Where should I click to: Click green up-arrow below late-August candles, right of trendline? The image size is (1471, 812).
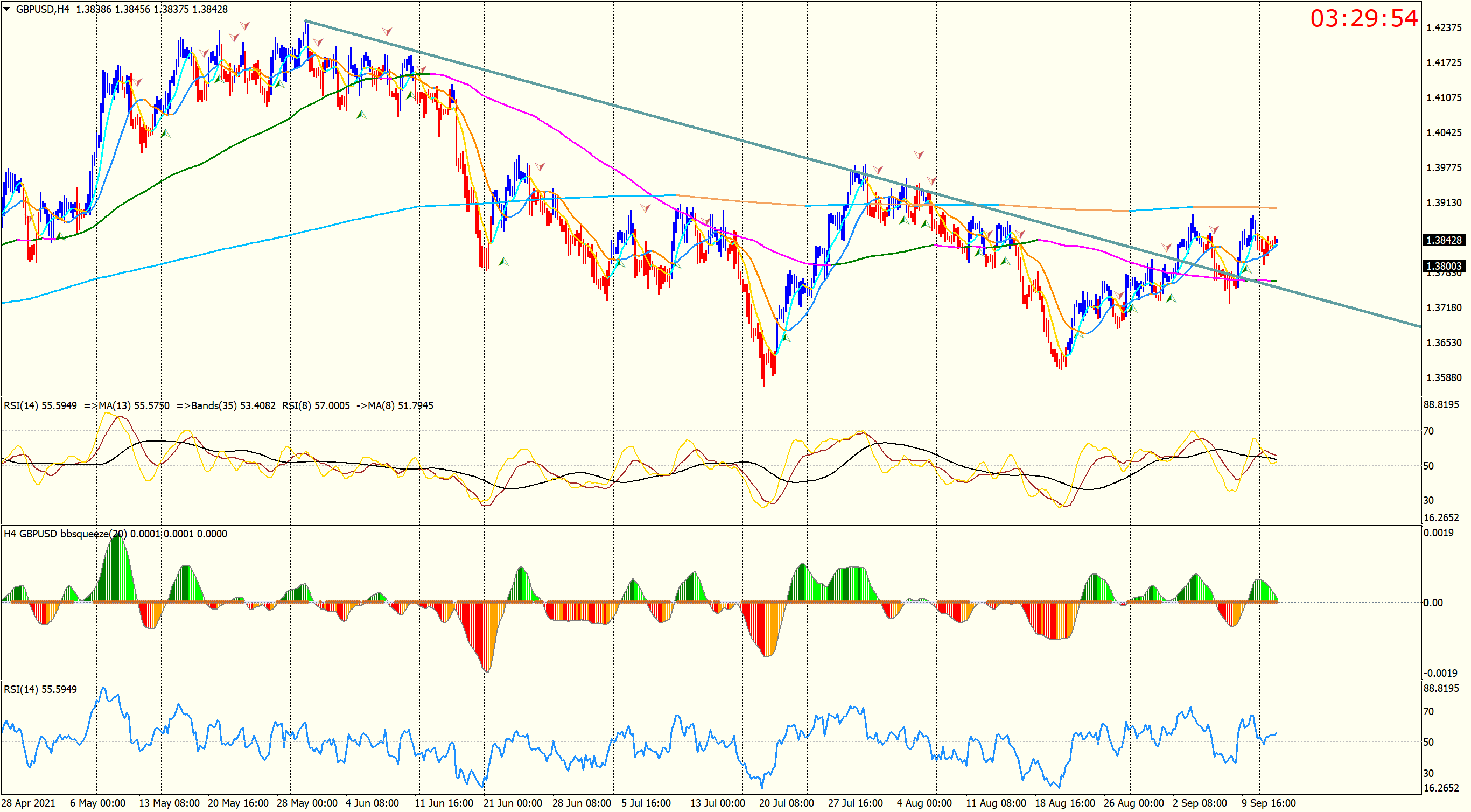(1171, 298)
